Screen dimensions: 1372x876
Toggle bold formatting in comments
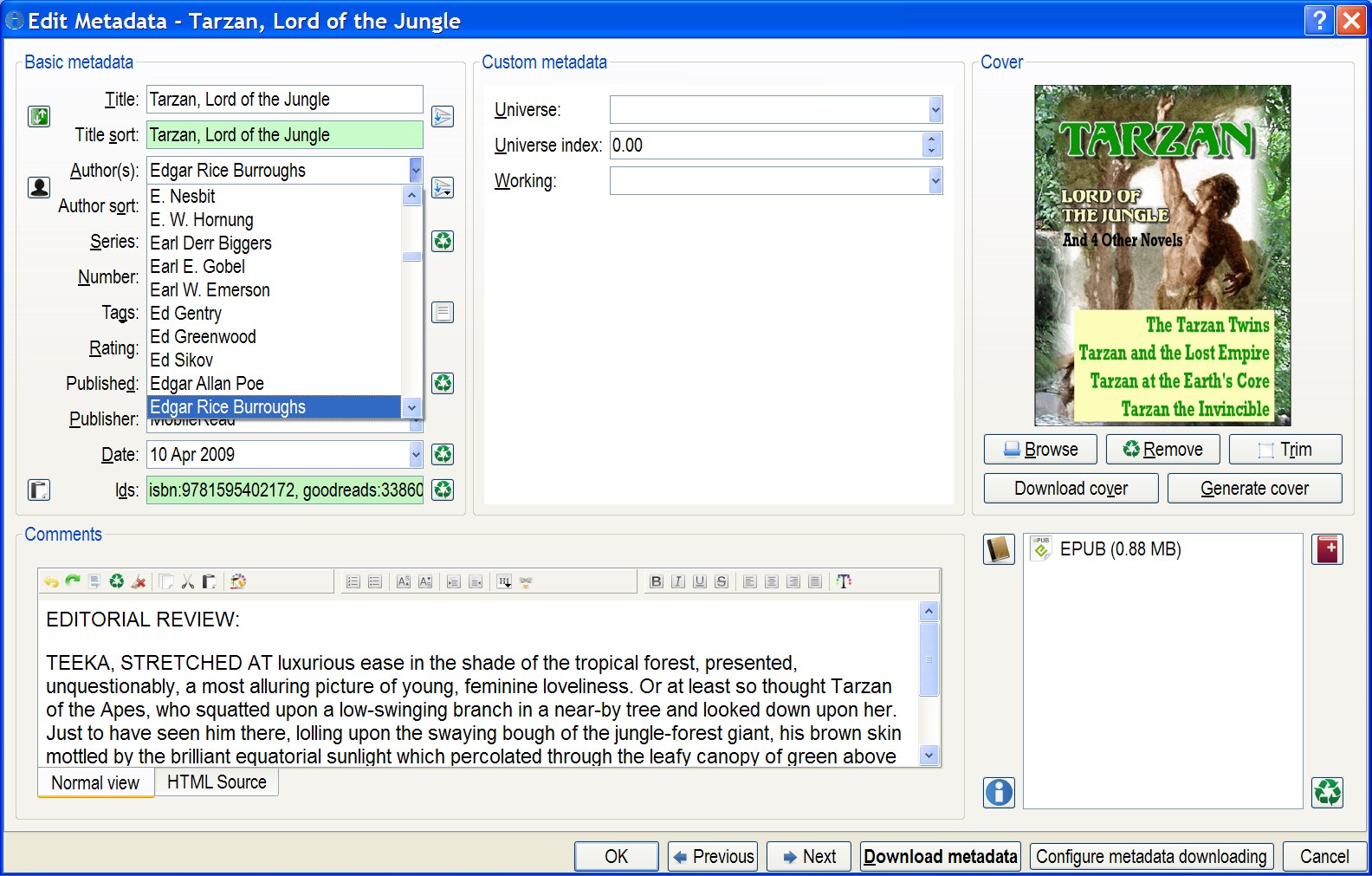[657, 581]
